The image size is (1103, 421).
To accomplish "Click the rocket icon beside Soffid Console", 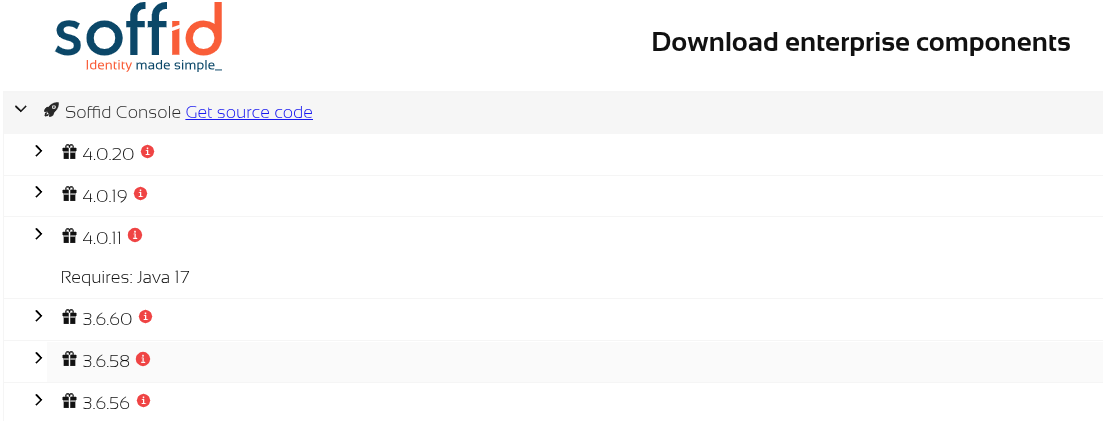I will tap(51, 111).
